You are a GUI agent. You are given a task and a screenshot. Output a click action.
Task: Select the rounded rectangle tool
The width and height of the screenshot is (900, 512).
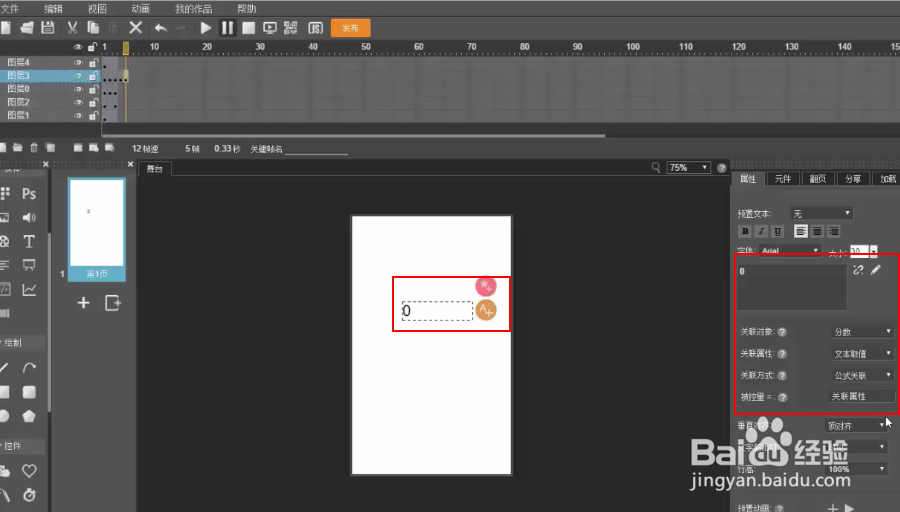(x=29, y=392)
